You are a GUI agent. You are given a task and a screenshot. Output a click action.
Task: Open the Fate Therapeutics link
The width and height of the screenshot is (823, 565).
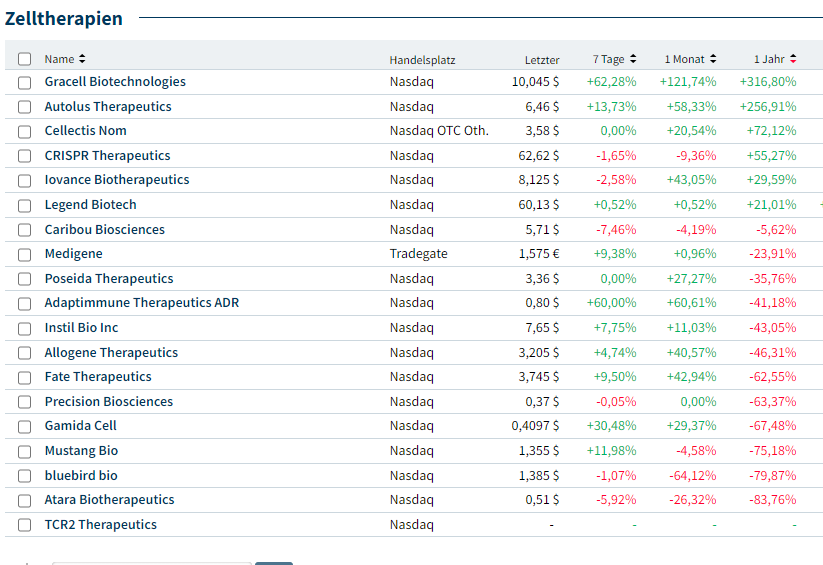[98, 377]
